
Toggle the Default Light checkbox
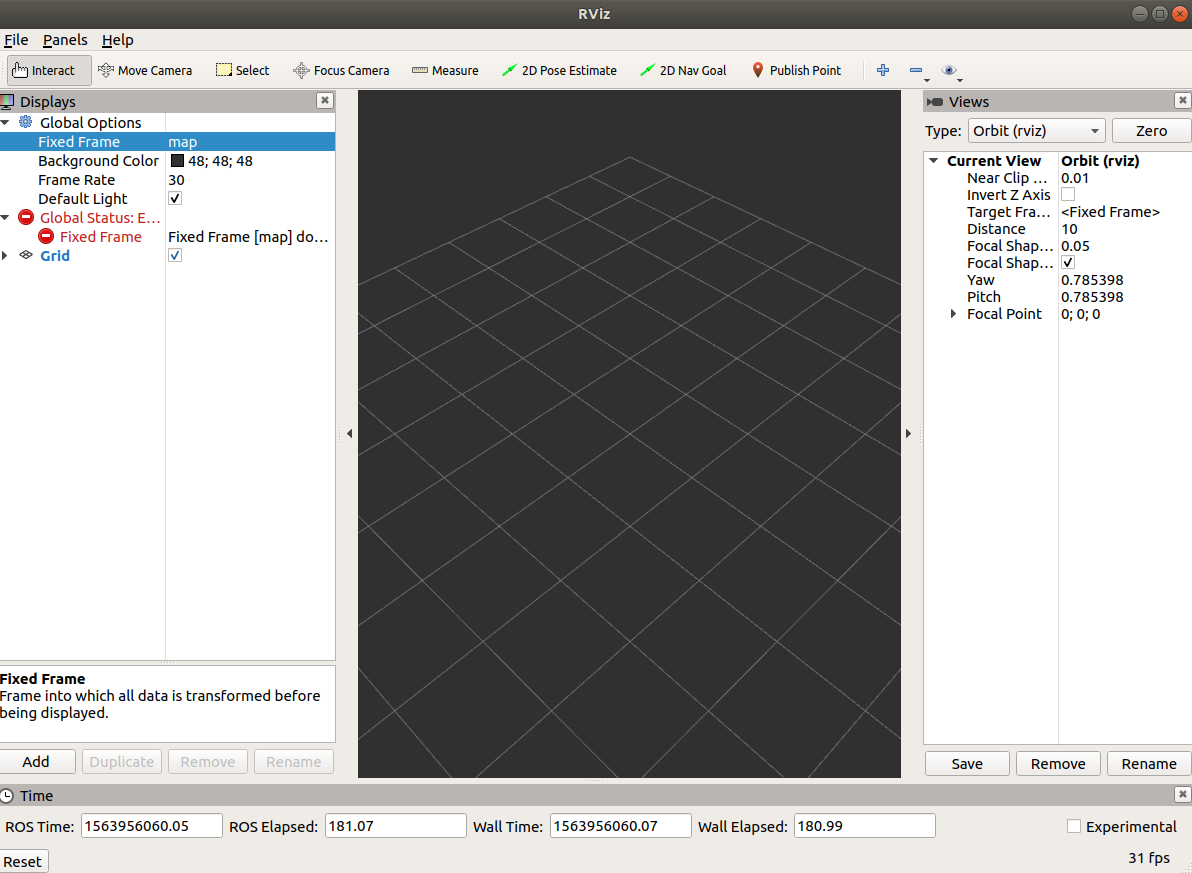(174, 198)
